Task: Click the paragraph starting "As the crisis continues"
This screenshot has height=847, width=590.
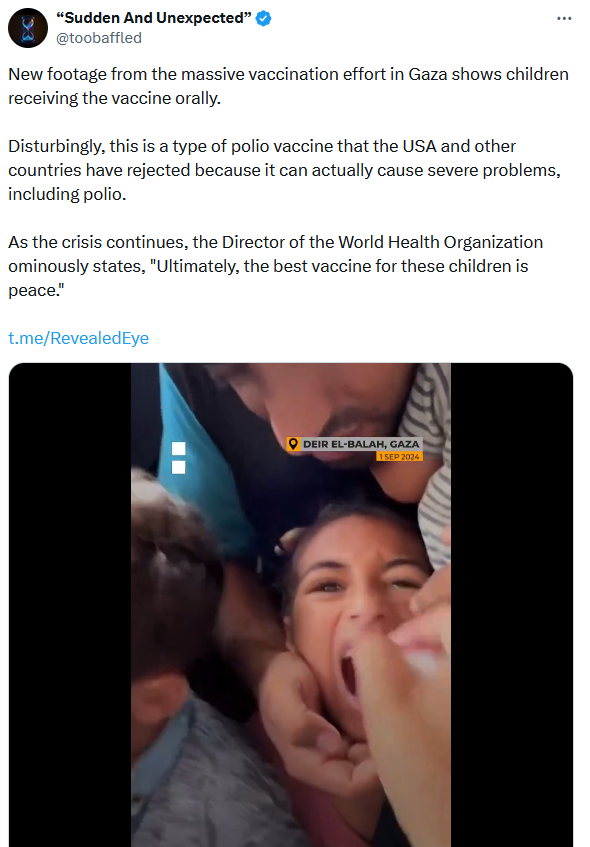Action: click(x=276, y=266)
